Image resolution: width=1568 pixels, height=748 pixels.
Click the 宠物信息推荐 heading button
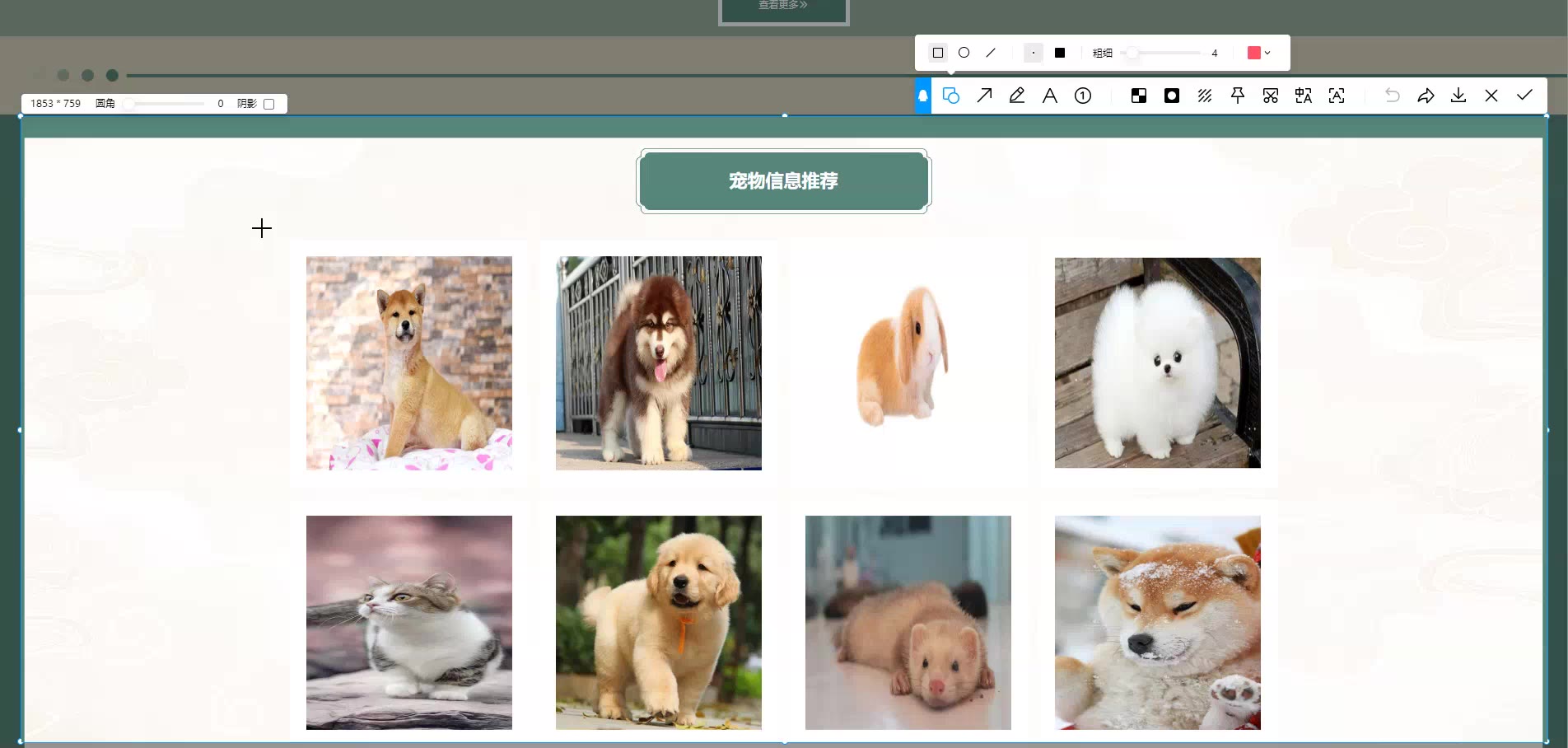(783, 181)
